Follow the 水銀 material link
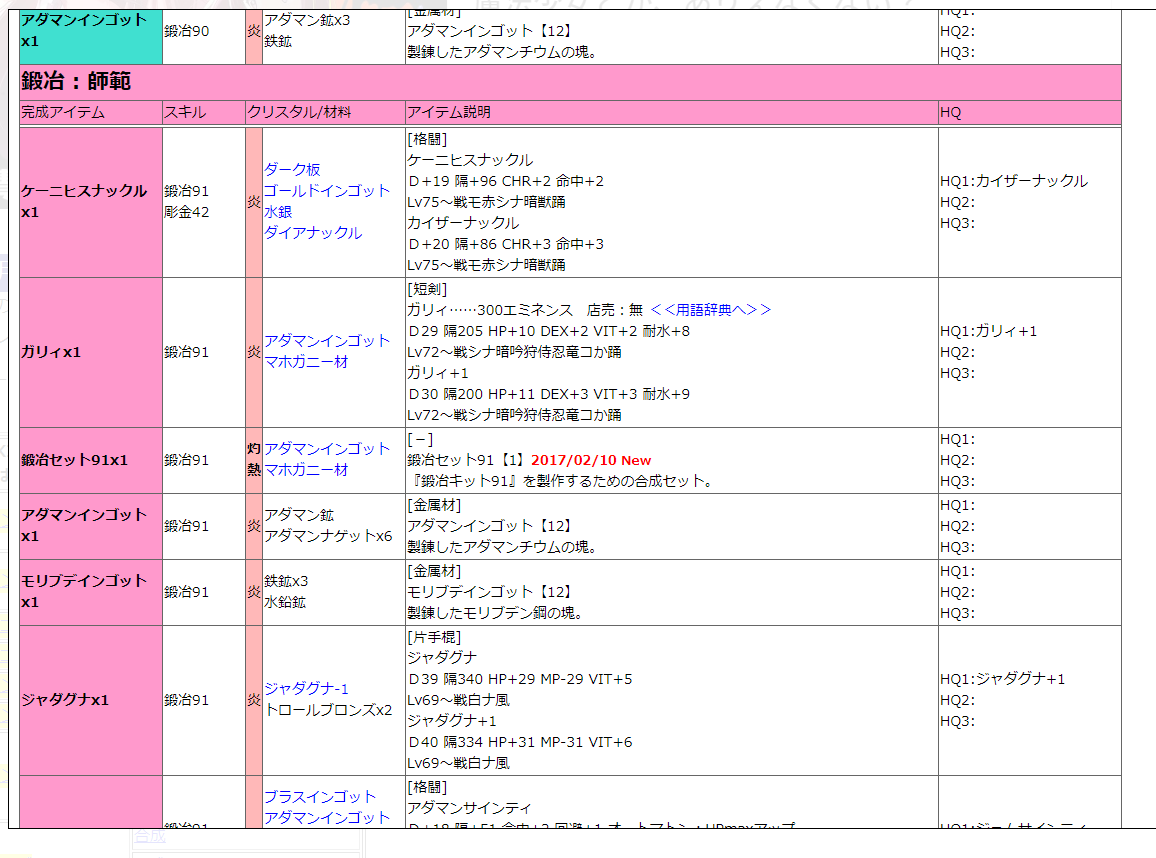 point(278,212)
